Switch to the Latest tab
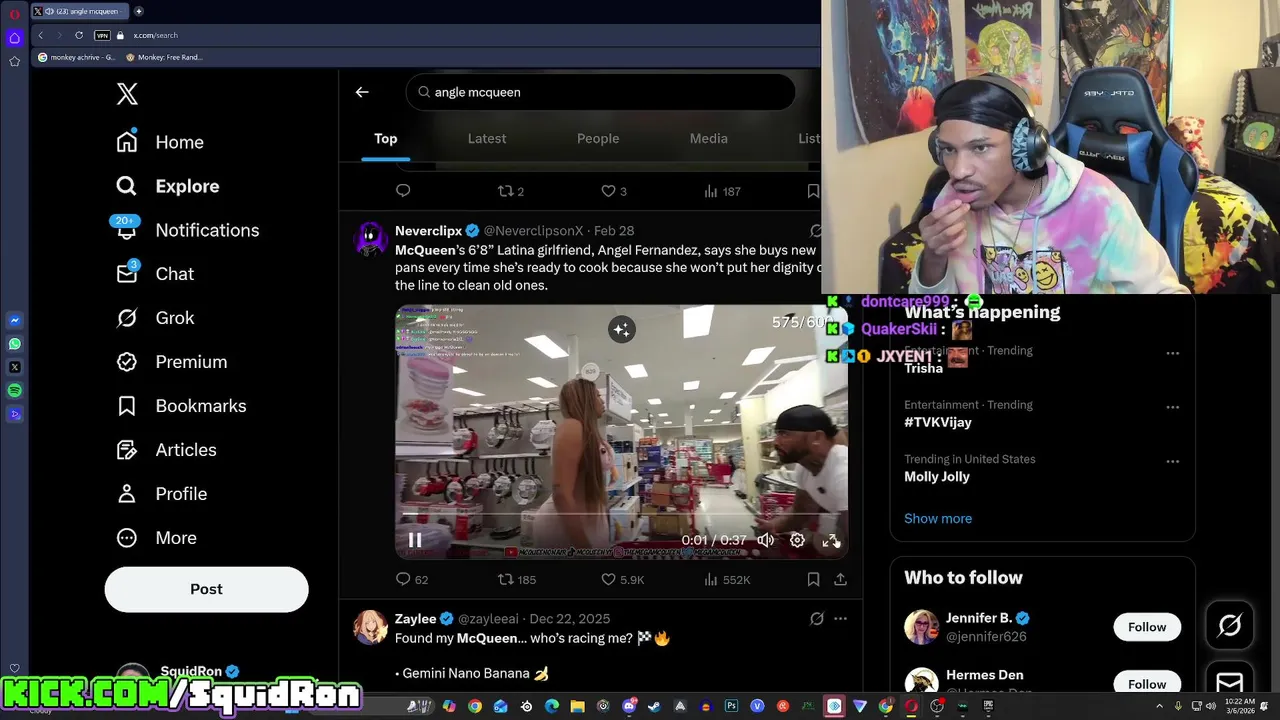Viewport: 1280px width, 720px height. (x=487, y=139)
